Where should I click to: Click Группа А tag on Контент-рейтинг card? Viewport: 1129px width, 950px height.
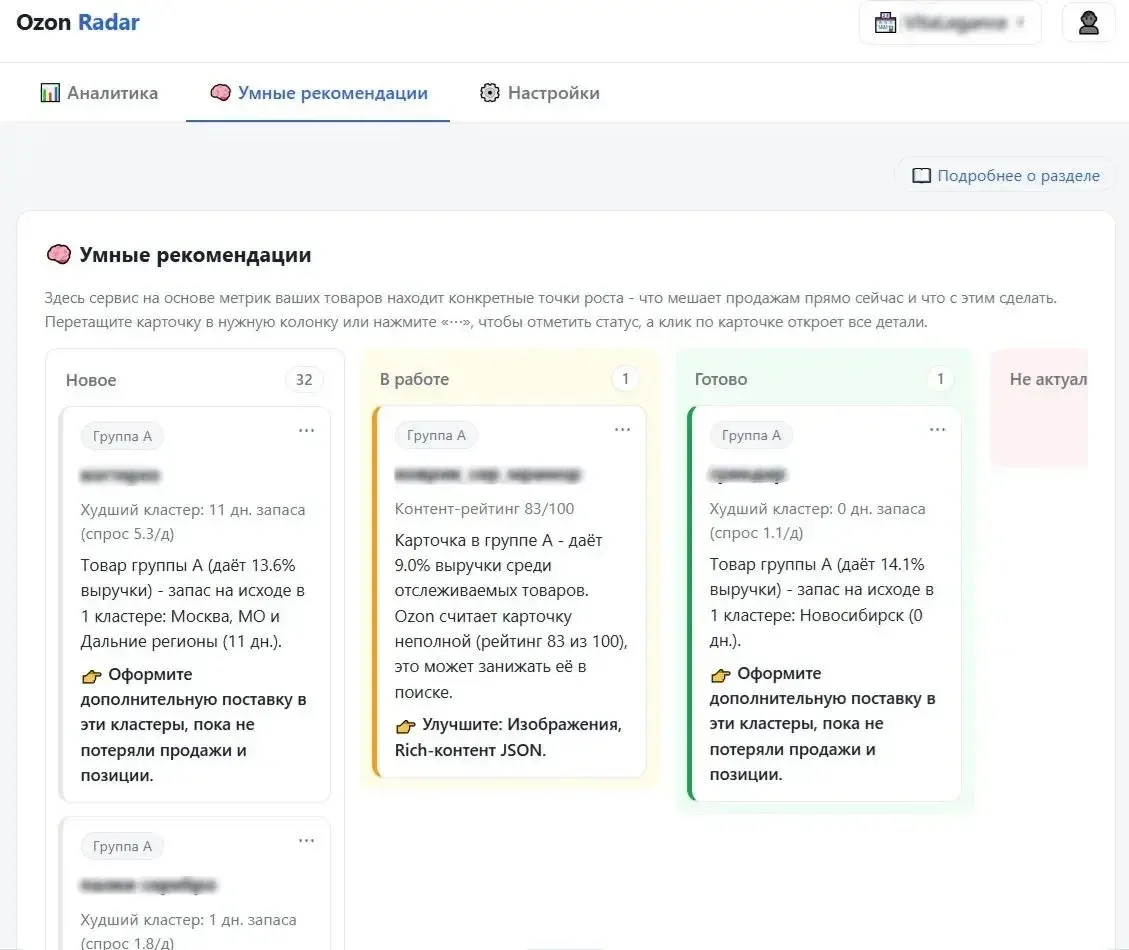coord(436,435)
